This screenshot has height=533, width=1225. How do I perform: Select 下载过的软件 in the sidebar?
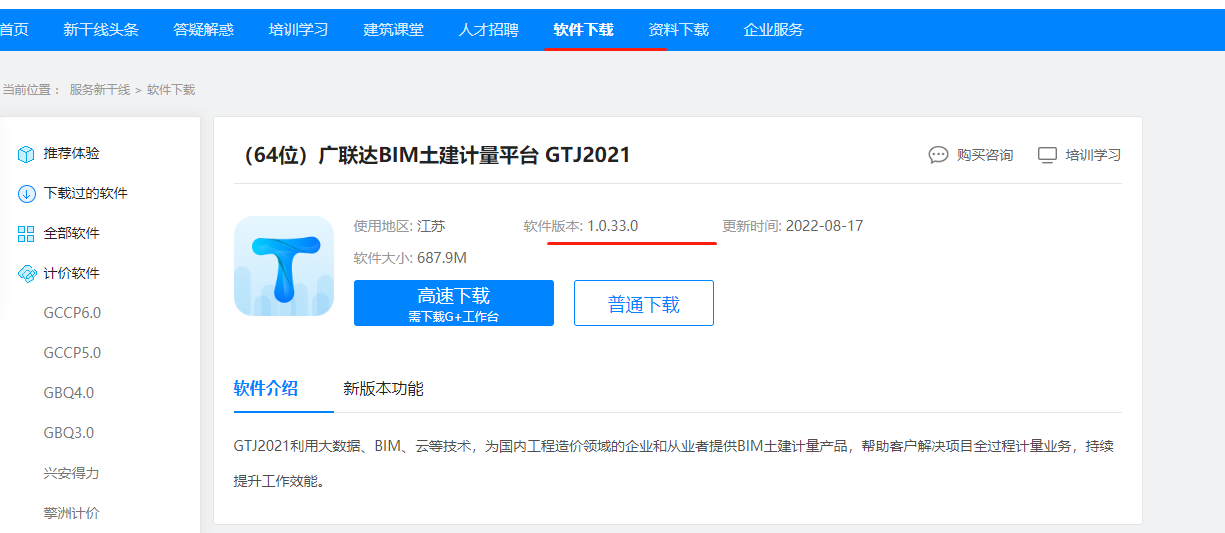[x=86, y=194]
